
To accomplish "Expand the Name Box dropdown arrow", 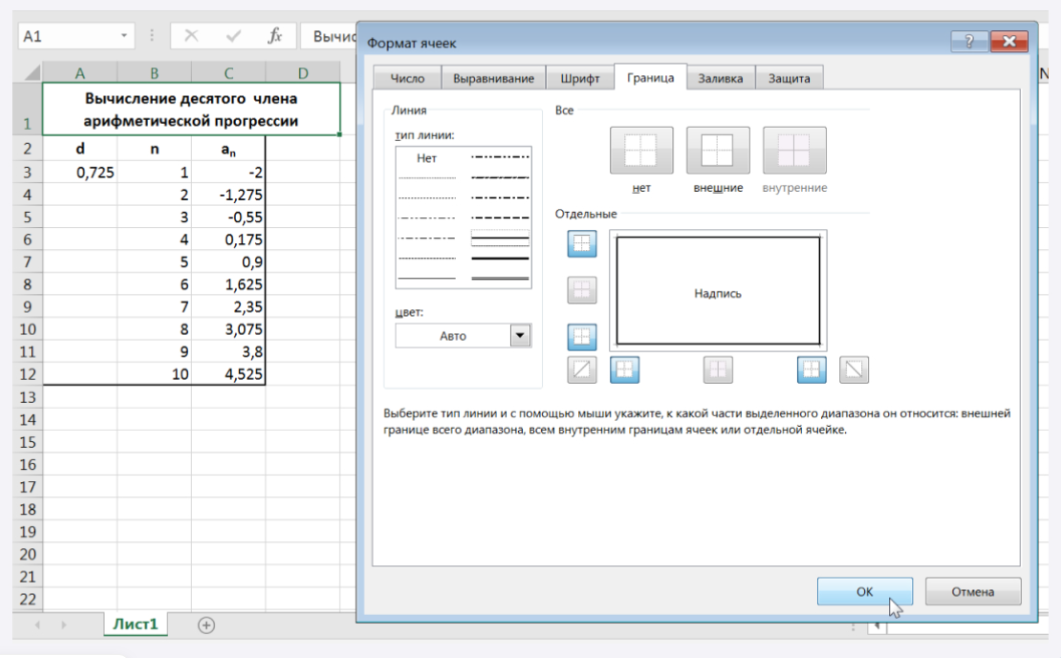I will (x=124, y=35).
